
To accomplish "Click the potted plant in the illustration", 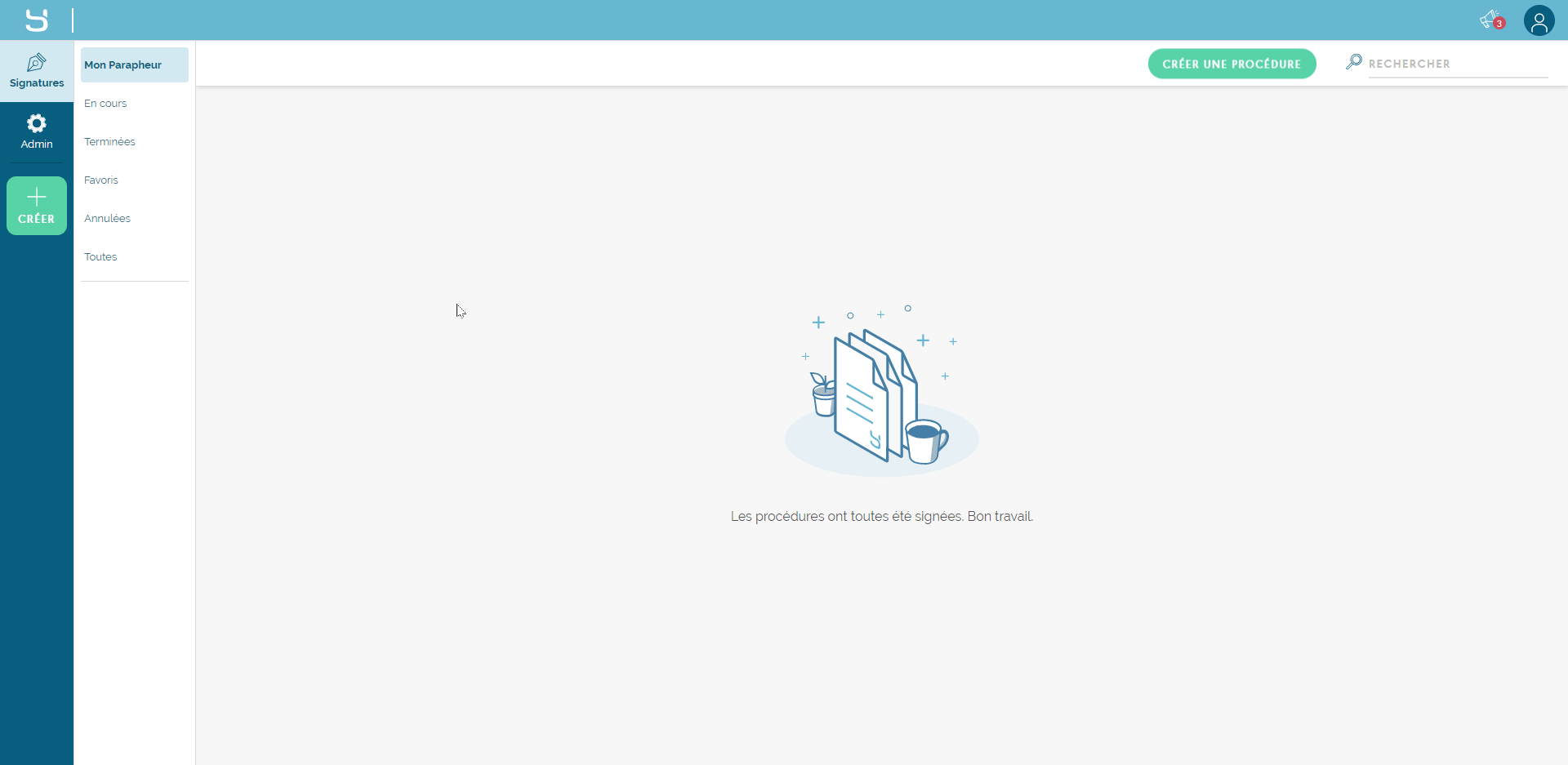I will point(823,394).
